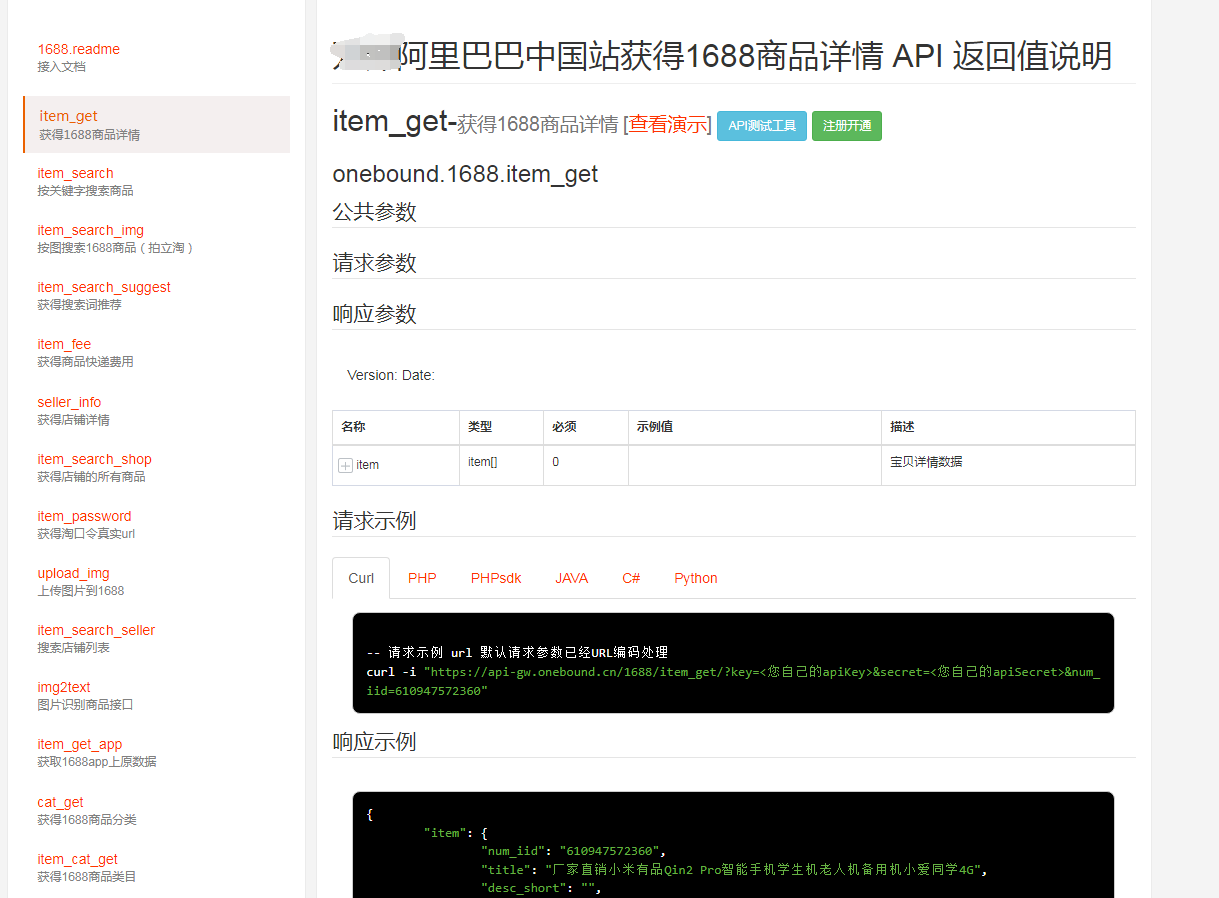Expand the 公共参数 section heading

[374, 212]
